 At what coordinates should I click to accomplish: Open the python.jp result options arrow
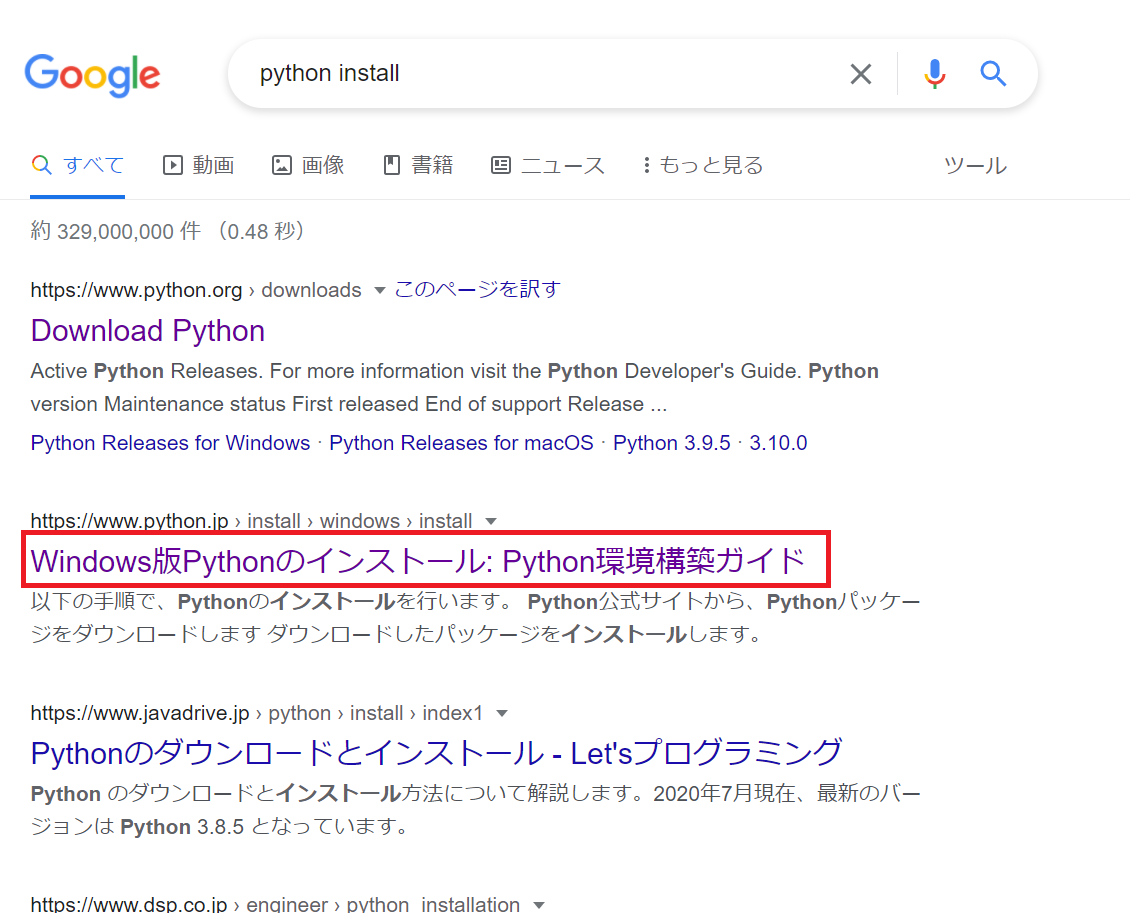click(x=491, y=521)
